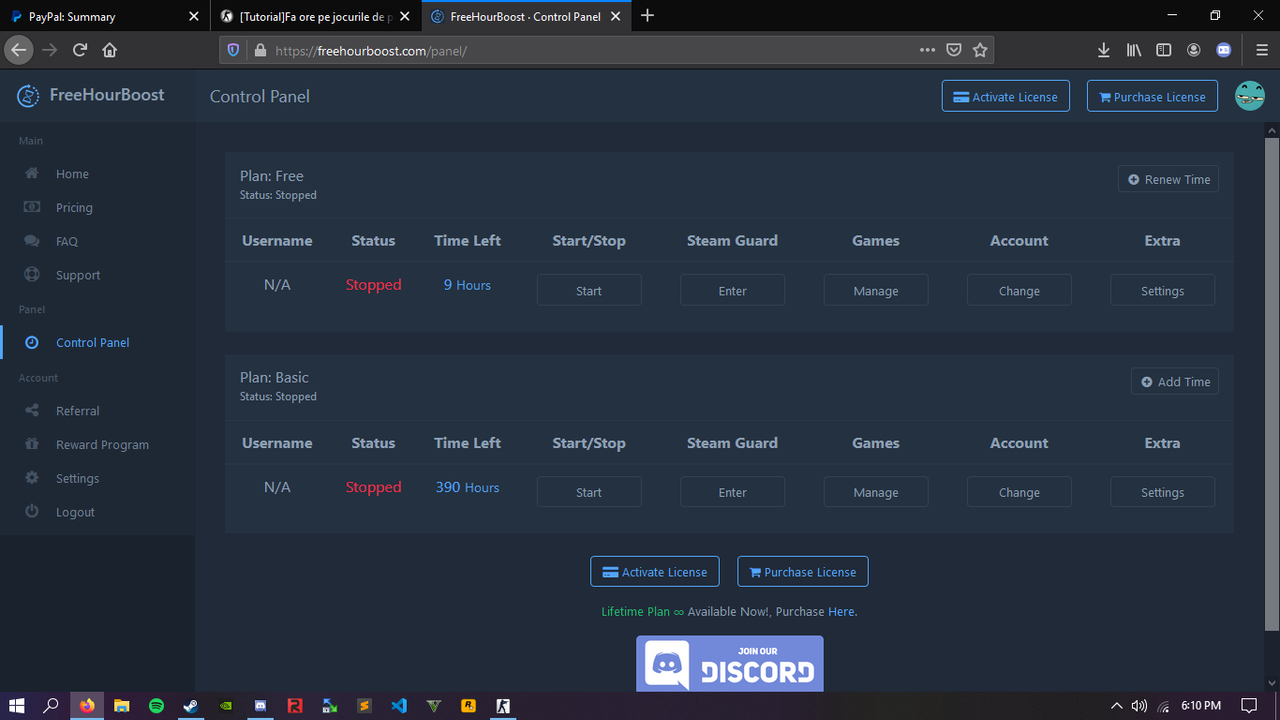Screen dimensions: 1280x720
Task: Open Discord from the taskbar
Action: 260,705
